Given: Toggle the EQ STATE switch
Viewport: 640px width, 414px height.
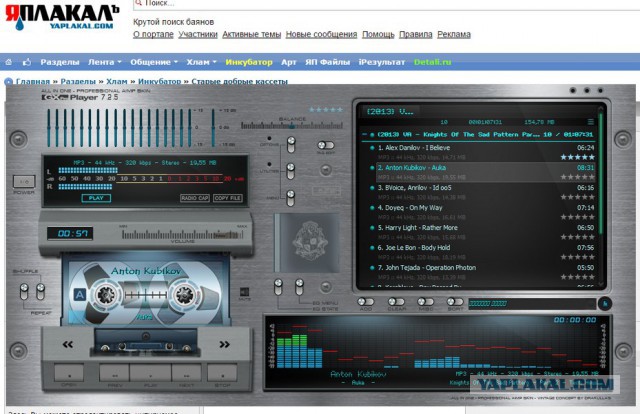Looking at the screenshot, I should [278, 287].
